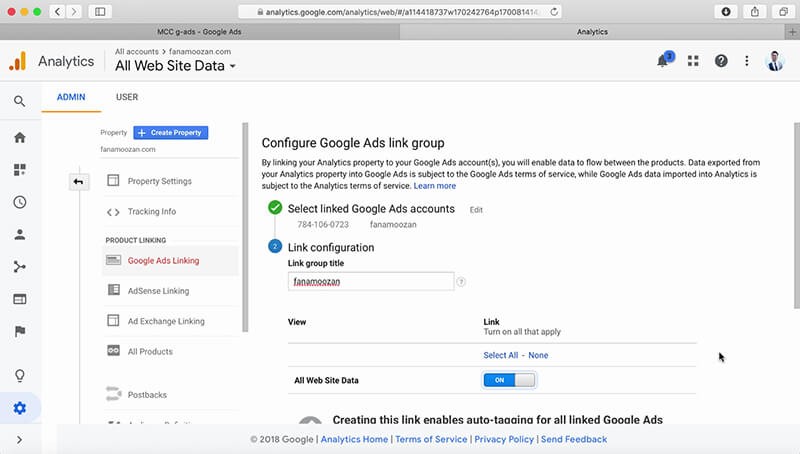The image size is (800, 454).
Task: Click the Safari address bar
Action: coord(400,12)
